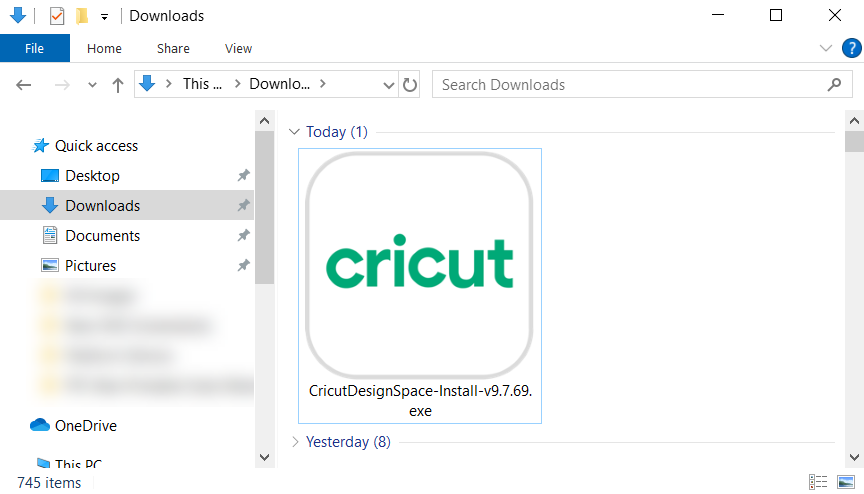This screenshot has width=864, height=494.
Task: Open the Help question mark icon
Action: (x=851, y=48)
